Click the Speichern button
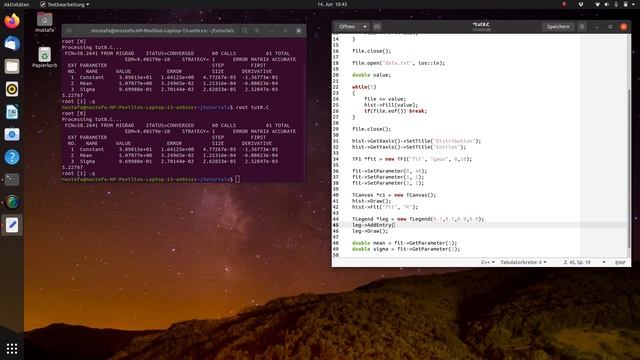 pyautogui.click(x=558, y=27)
